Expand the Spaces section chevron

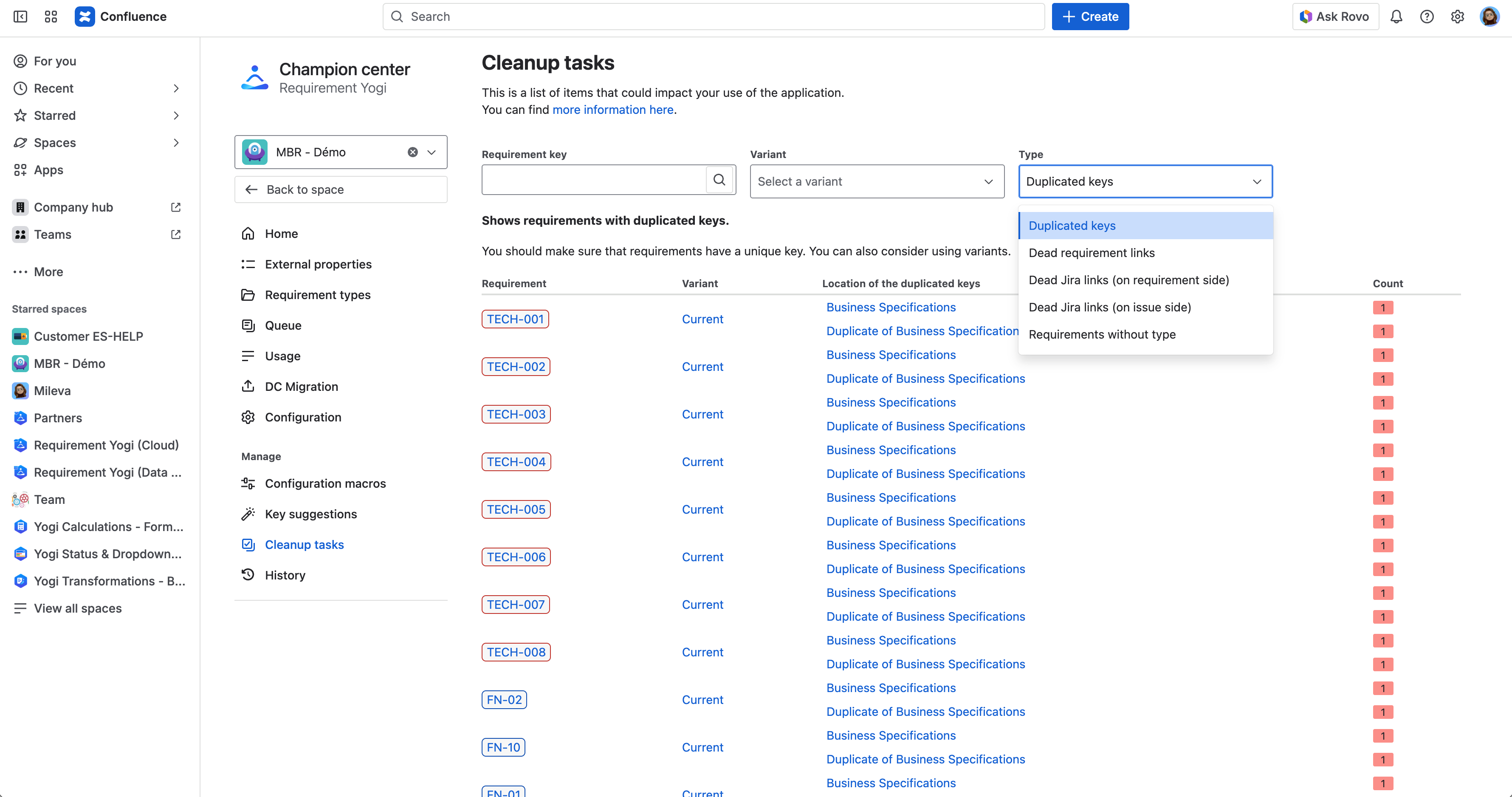coord(176,143)
